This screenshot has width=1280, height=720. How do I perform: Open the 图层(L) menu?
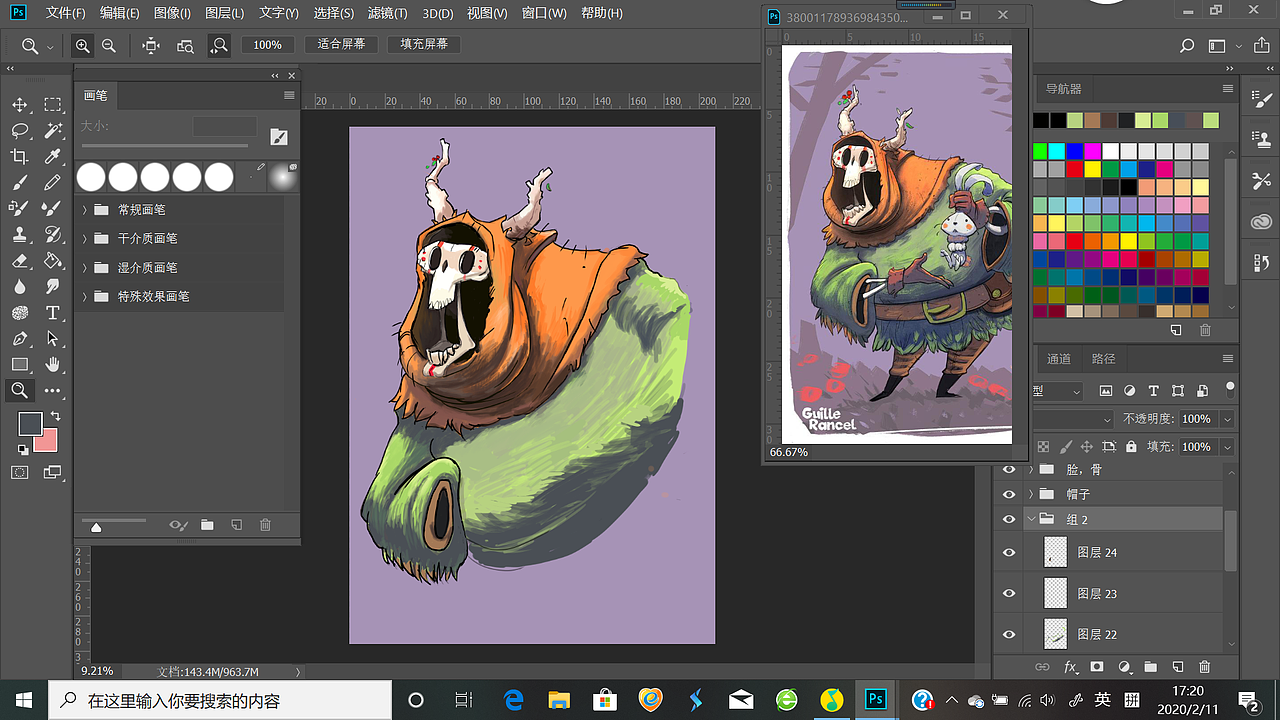(225, 13)
